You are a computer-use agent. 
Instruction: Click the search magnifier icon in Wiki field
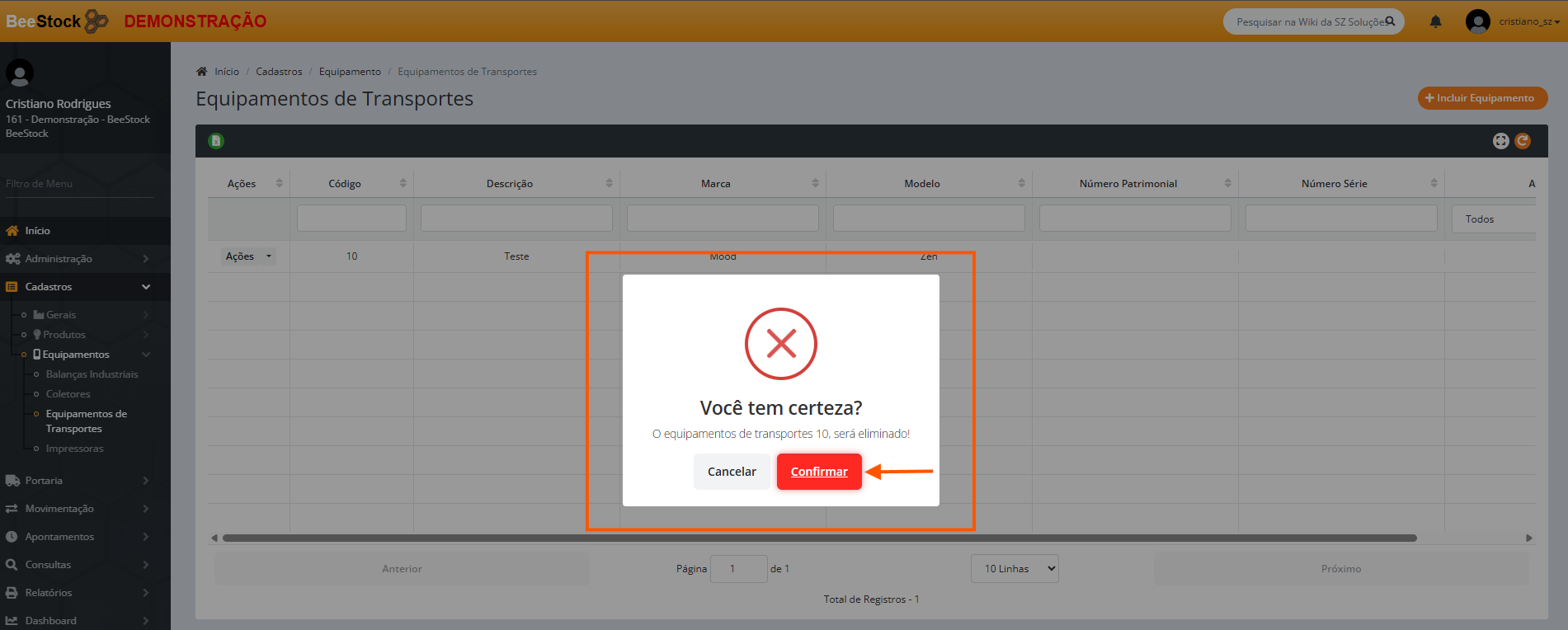click(1390, 21)
